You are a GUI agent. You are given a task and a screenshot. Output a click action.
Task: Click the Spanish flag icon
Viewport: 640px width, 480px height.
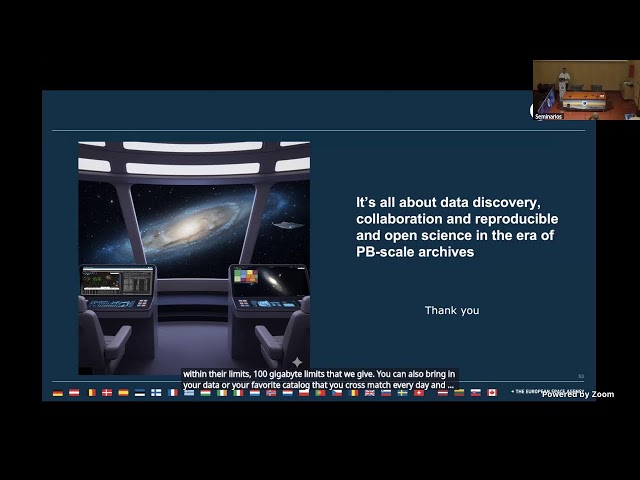coord(123,393)
